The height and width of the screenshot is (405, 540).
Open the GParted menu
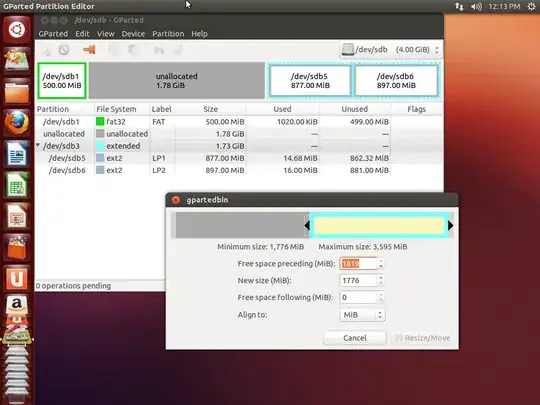(53, 34)
